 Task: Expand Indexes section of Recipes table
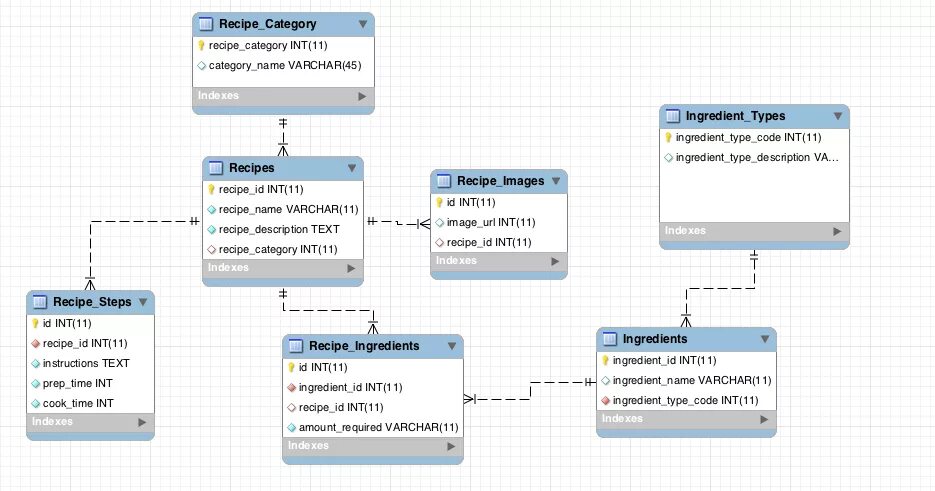[x=351, y=268]
